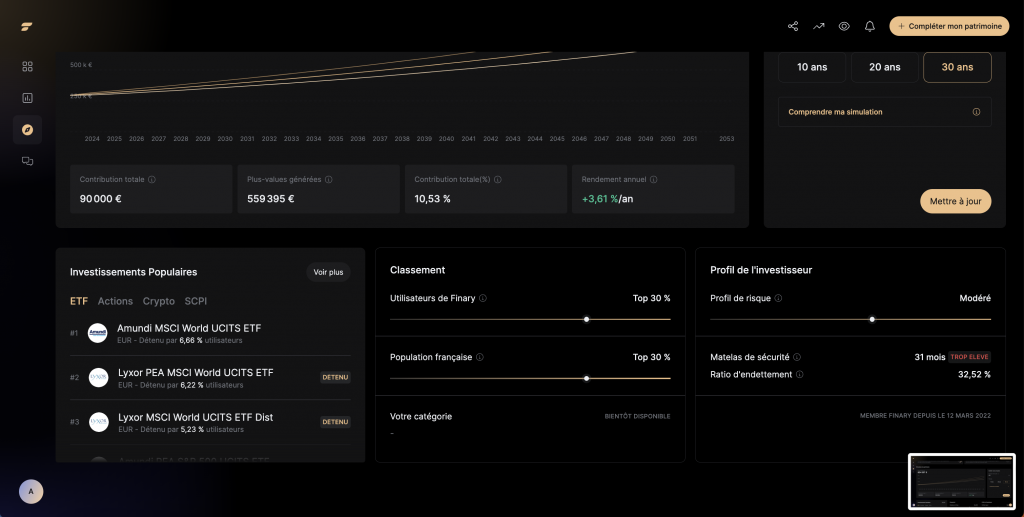Click info icon next to Contribution totale(%)

498,180
